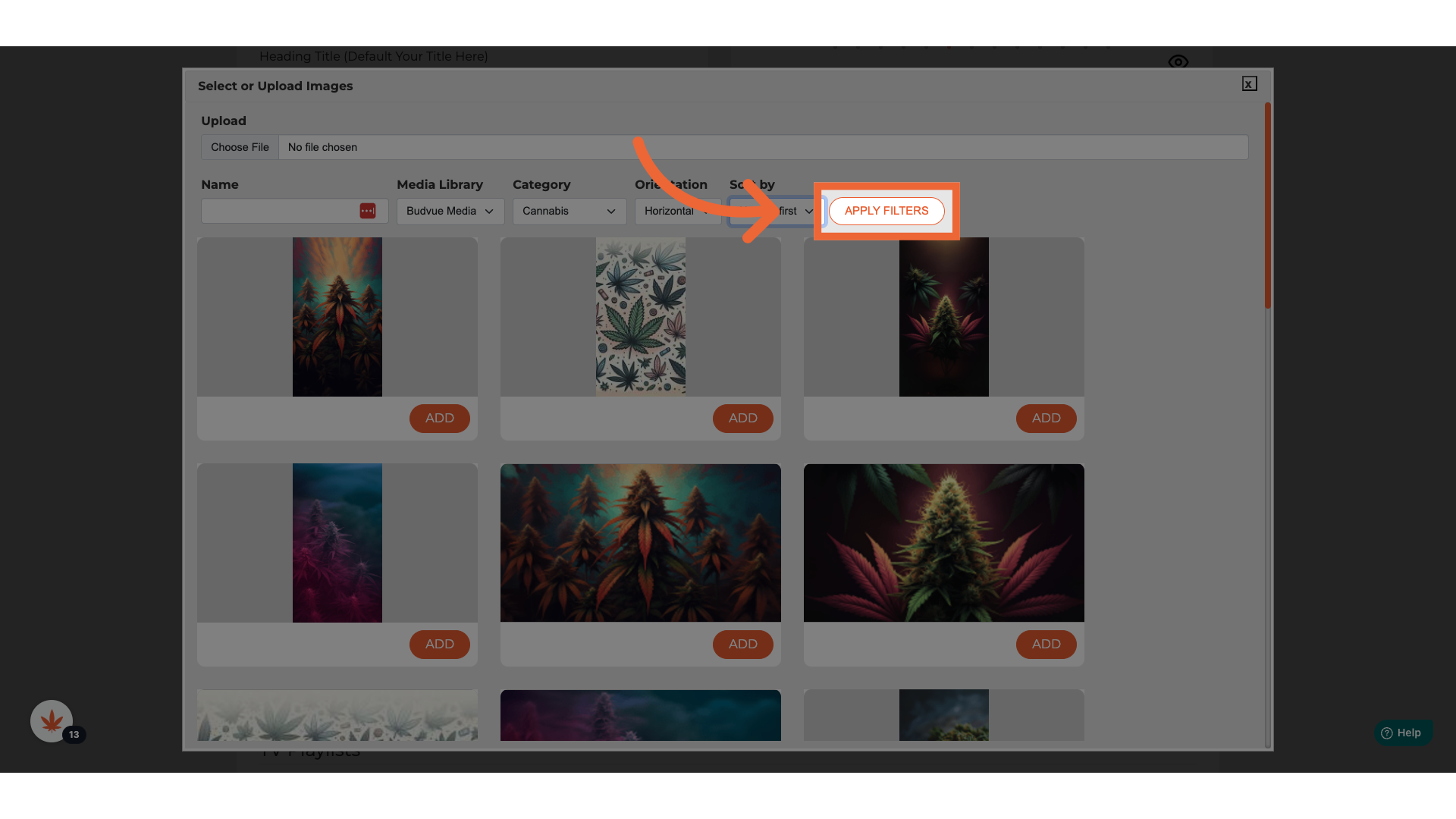Click Choose File to upload an image
The width and height of the screenshot is (1456, 819).
point(240,147)
